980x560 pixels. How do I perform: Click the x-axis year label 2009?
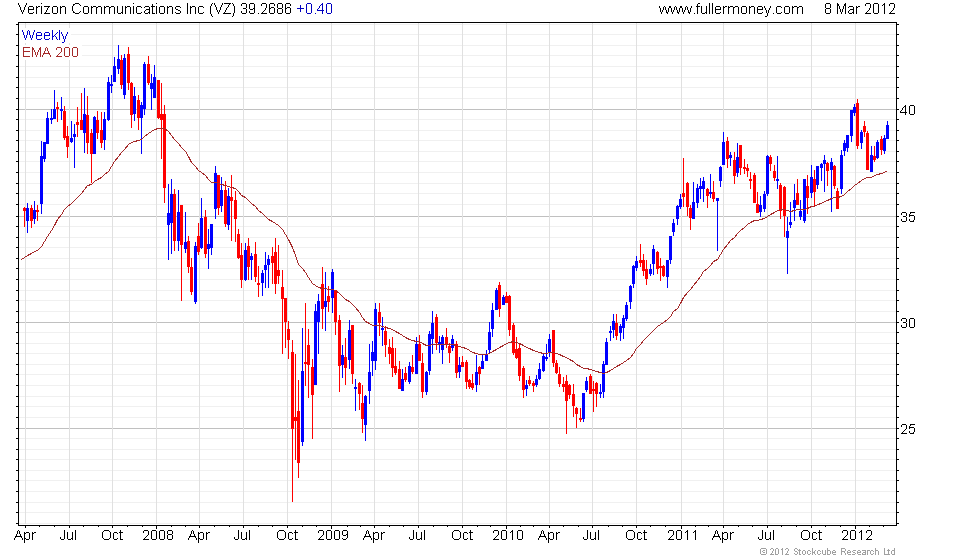332,536
